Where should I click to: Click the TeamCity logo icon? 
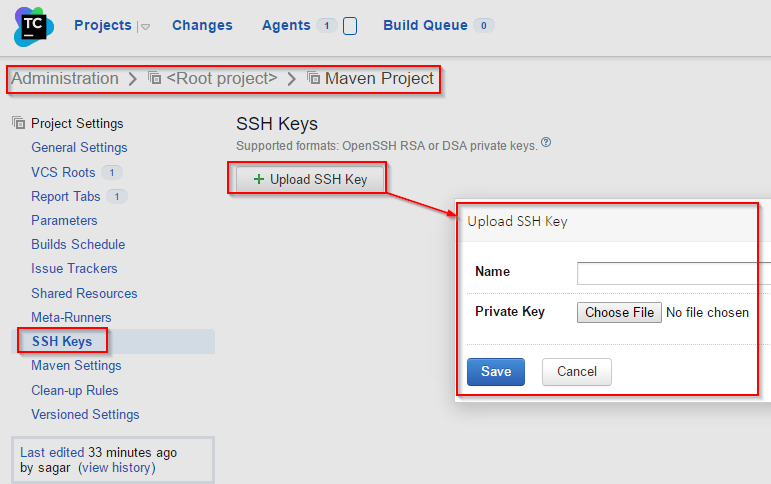pos(34,27)
